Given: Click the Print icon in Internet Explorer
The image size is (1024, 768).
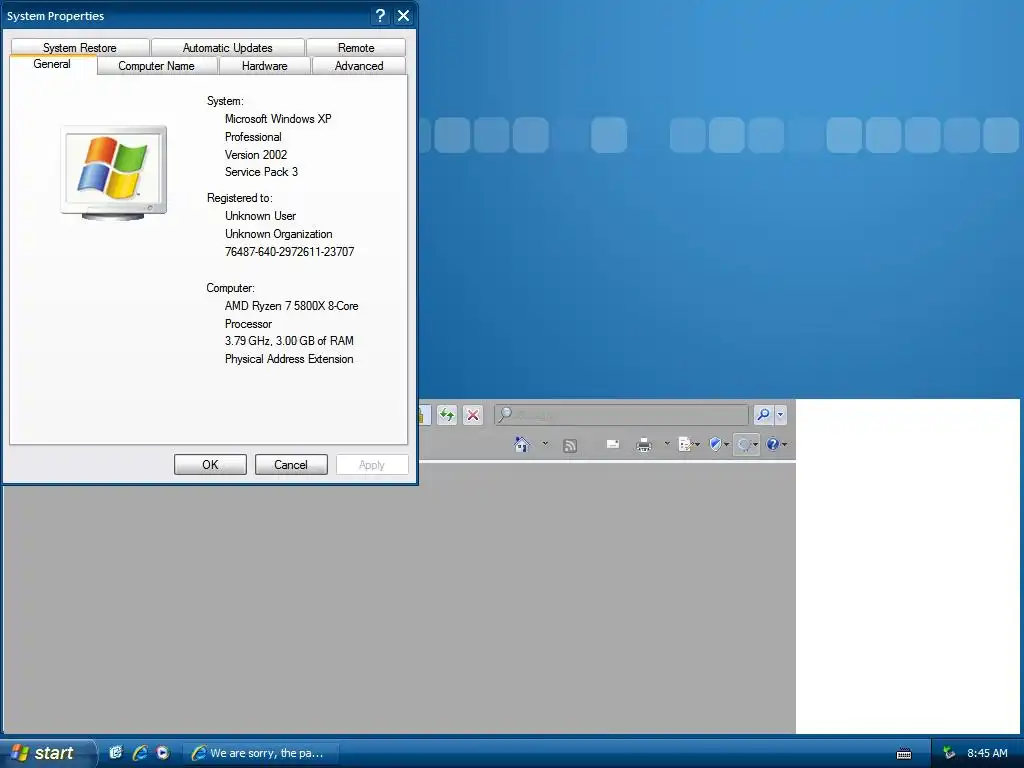Looking at the screenshot, I should (x=644, y=445).
